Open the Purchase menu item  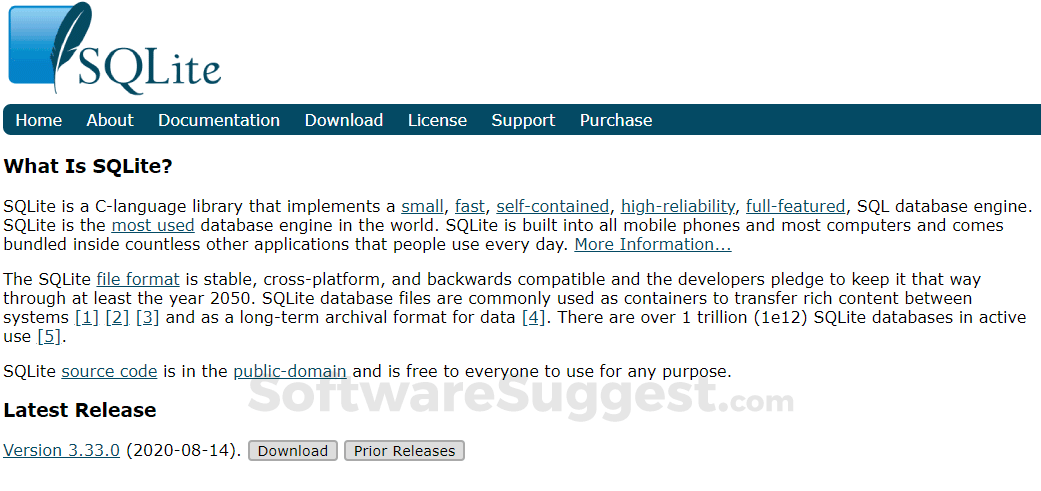pos(616,120)
